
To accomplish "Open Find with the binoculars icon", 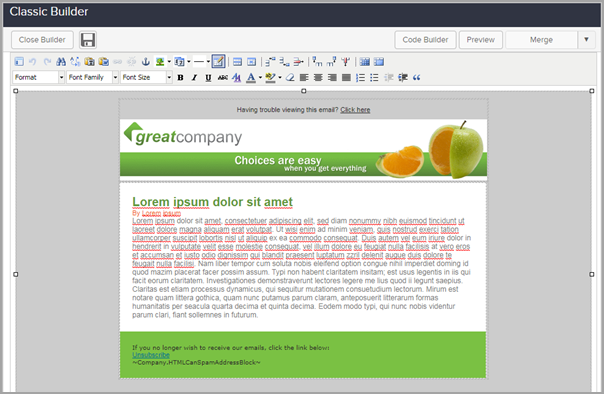I will (x=61, y=62).
